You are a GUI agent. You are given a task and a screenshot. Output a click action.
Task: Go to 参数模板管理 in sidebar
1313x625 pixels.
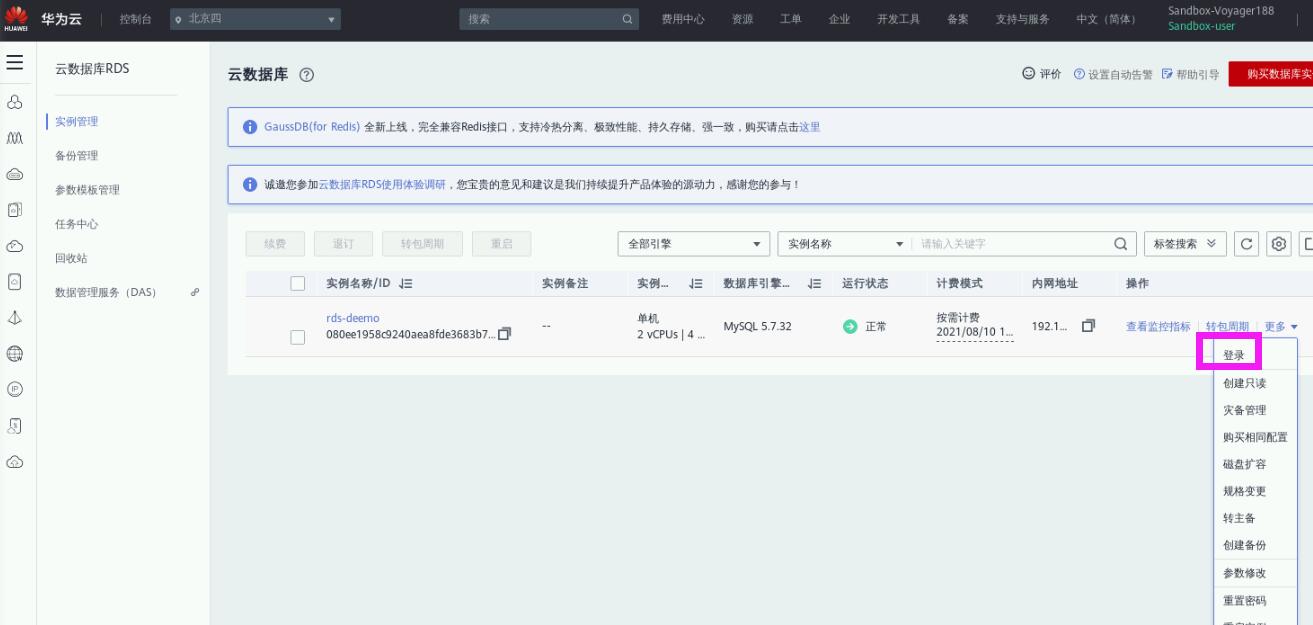coord(87,190)
